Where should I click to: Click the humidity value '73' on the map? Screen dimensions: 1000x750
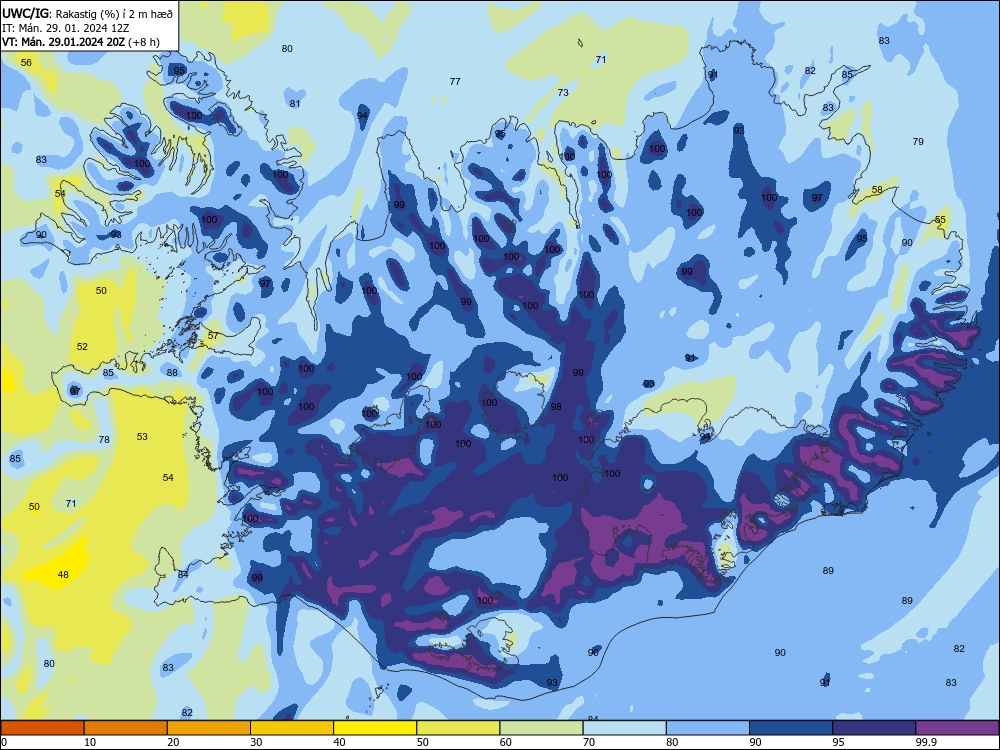(563, 92)
